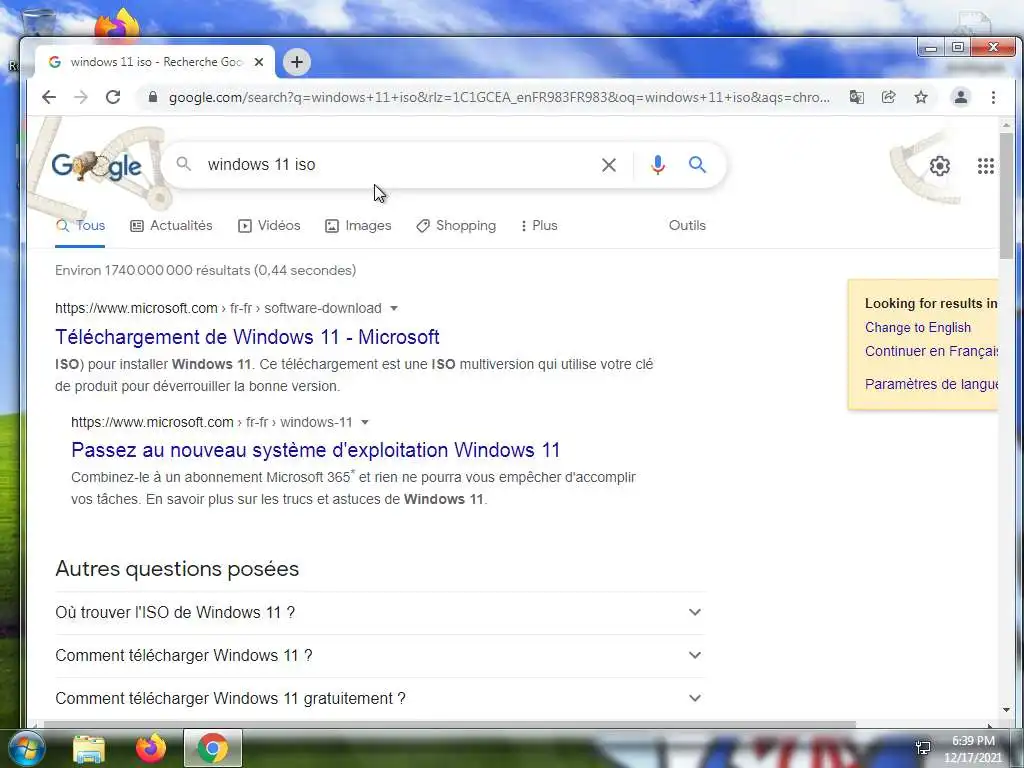
Task: Reload the page with the refresh icon
Action: [113, 97]
